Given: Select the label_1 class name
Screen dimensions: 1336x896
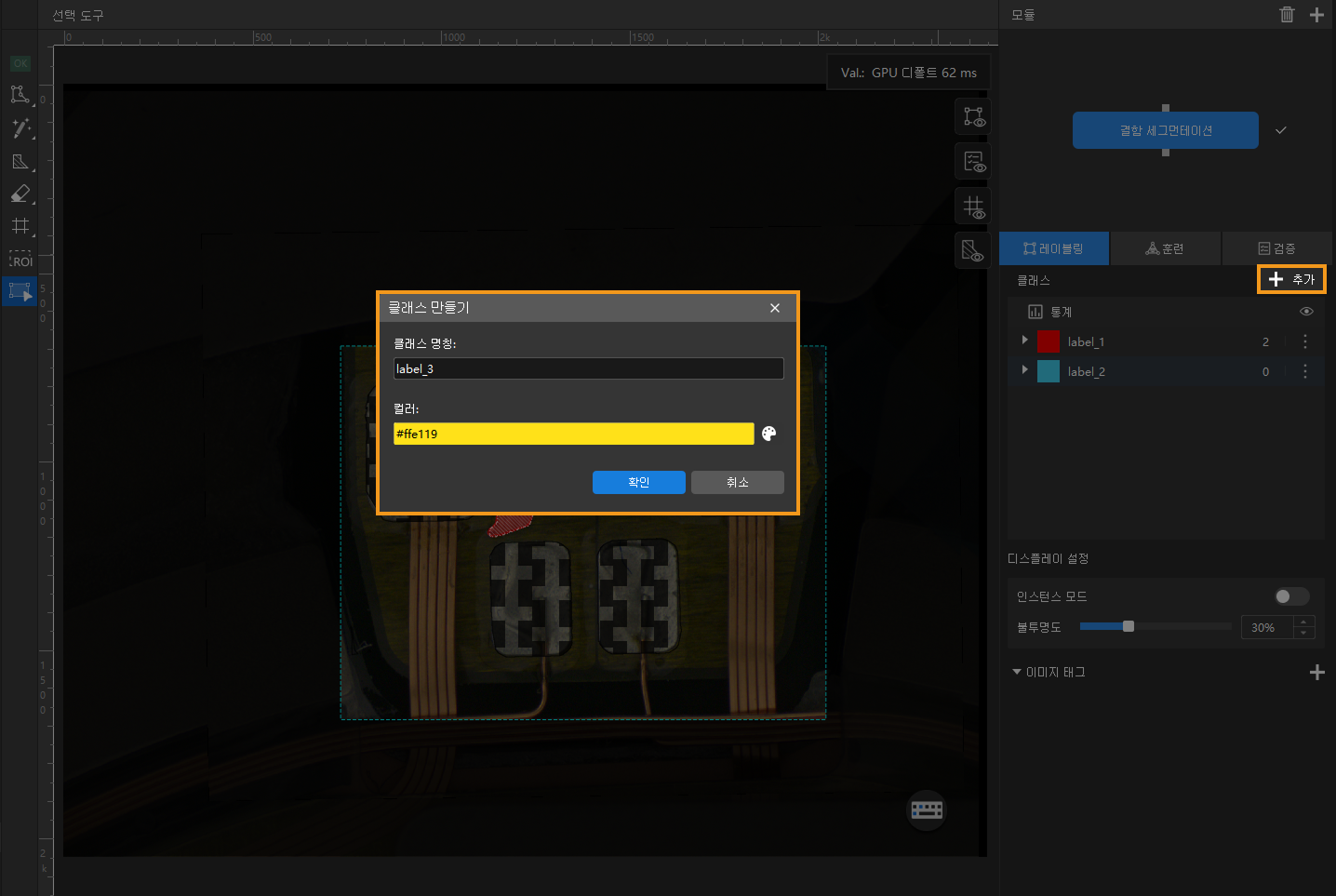Looking at the screenshot, I should coord(1086,342).
